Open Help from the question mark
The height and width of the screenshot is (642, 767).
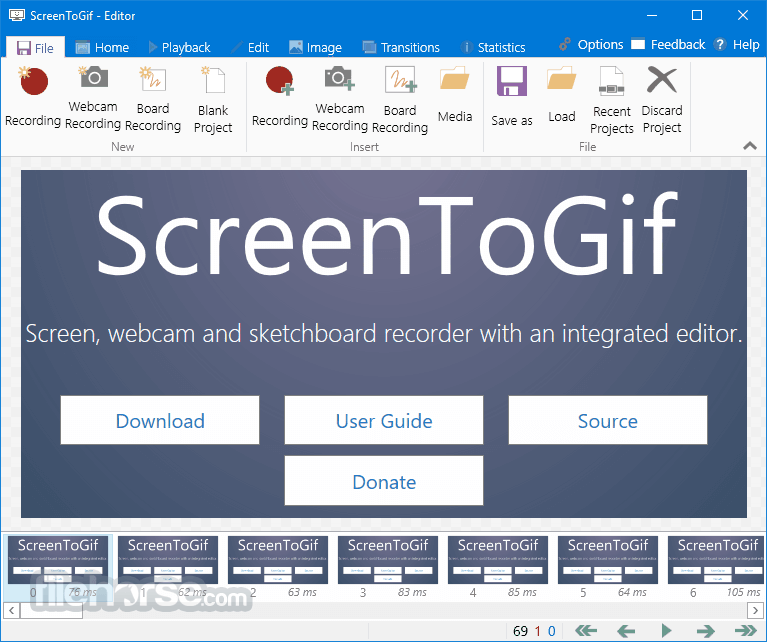coord(737,45)
